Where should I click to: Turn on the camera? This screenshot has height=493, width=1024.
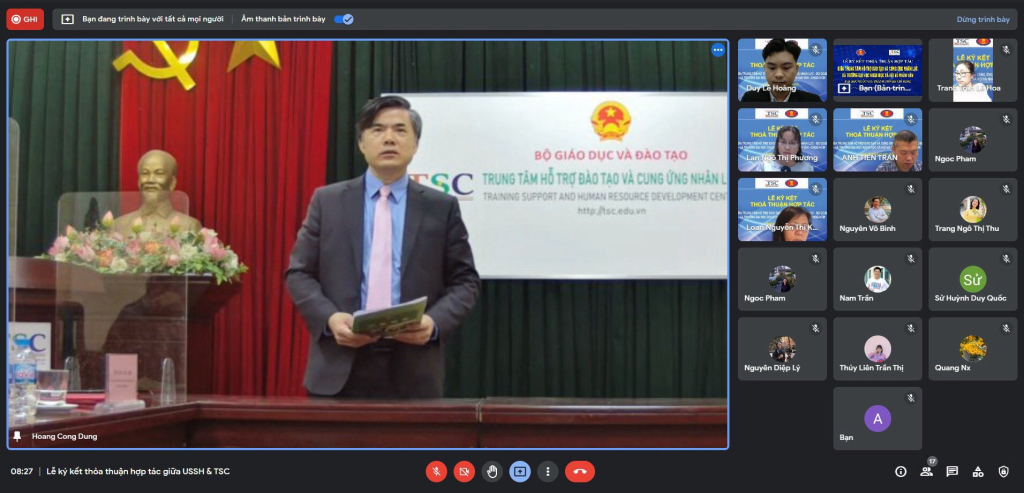(464, 471)
